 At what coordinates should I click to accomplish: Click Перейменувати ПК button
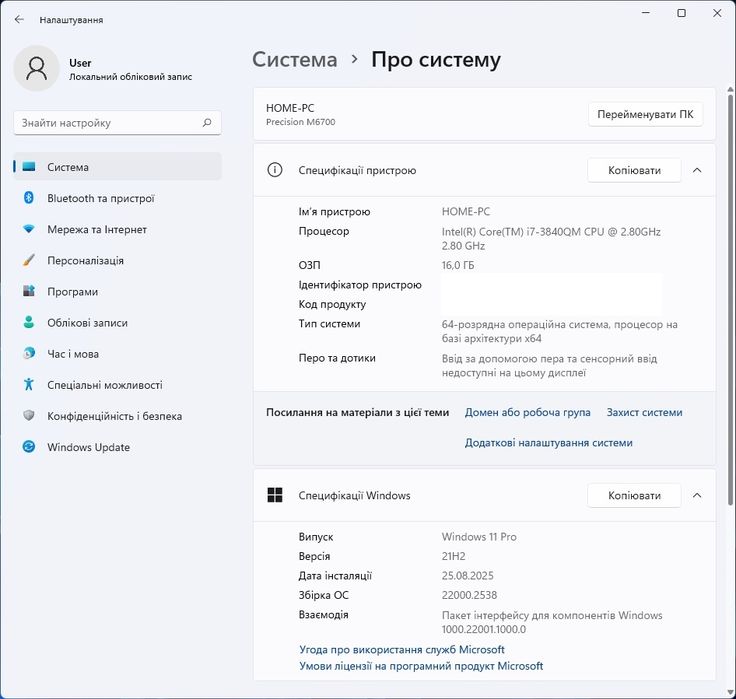645,114
